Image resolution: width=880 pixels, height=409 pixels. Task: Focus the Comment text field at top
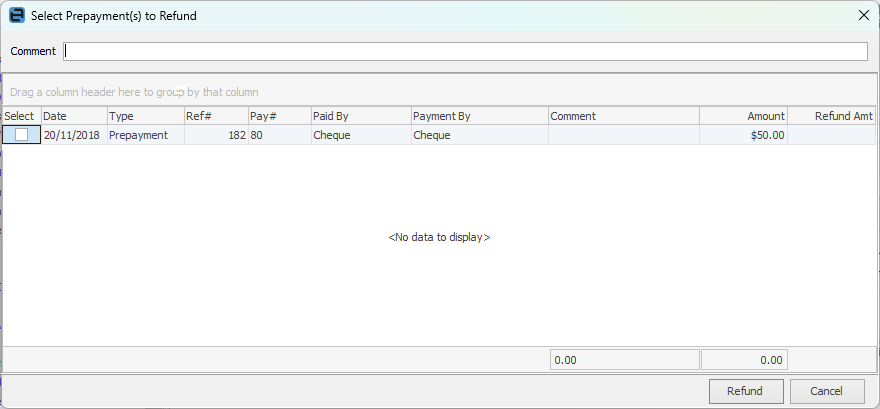pyautogui.click(x=465, y=51)
